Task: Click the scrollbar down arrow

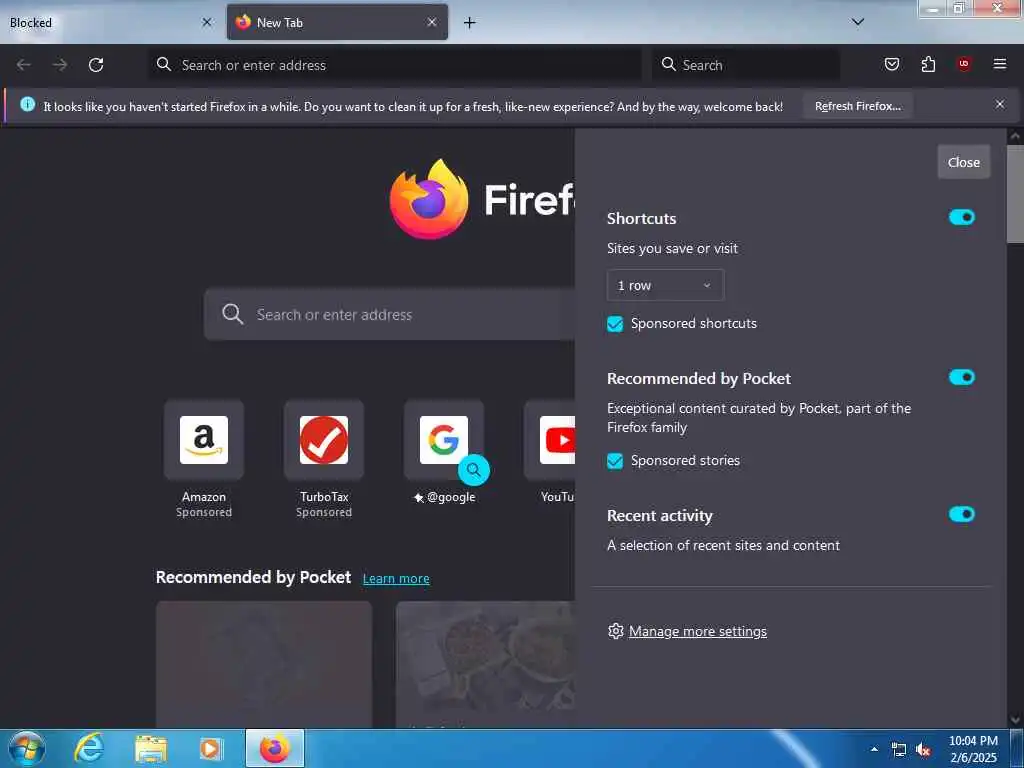Action: pyautogui.click(x=1015, y=720)
